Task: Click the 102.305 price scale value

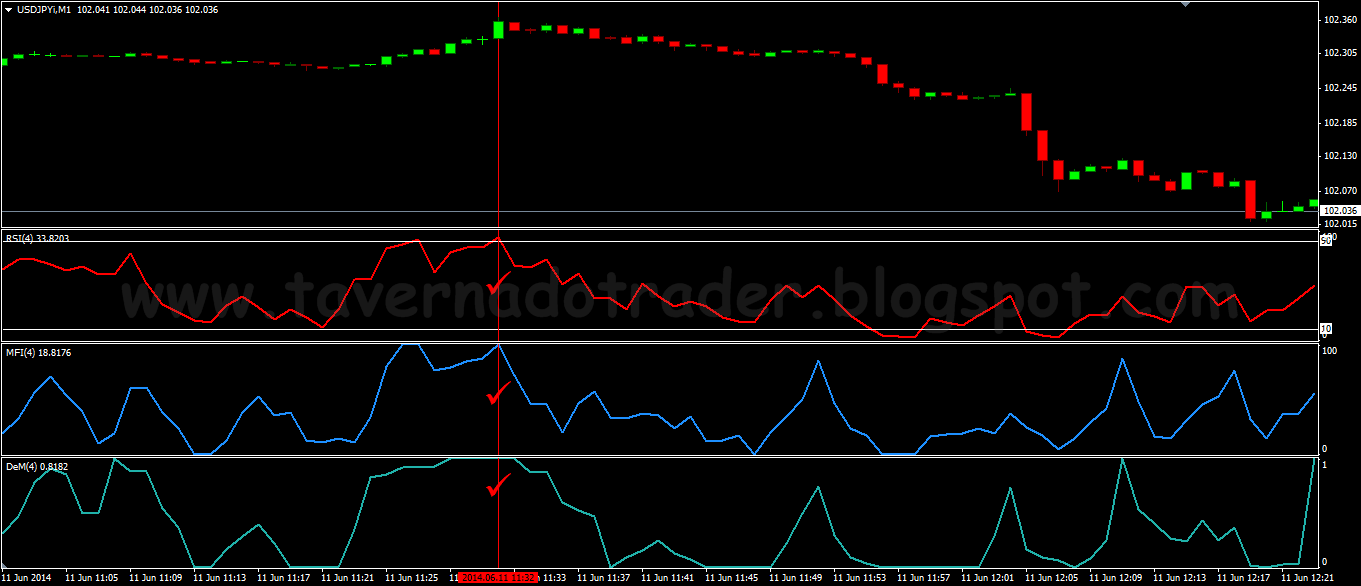Action: (1339, 53)
